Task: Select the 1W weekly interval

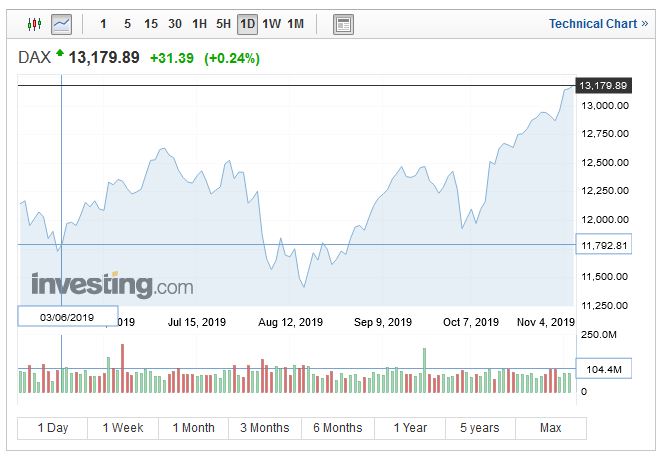Action: click(271, 24)
